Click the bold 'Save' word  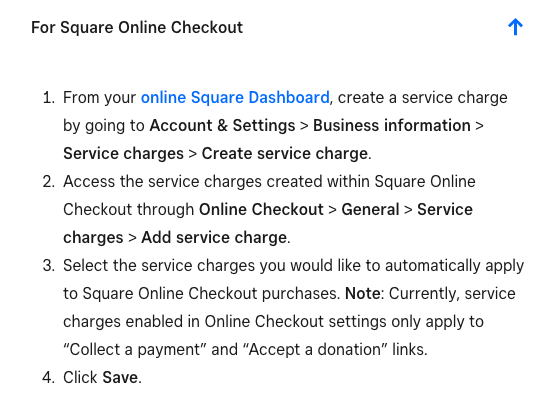pyautogui.click(x=120, y=377)
